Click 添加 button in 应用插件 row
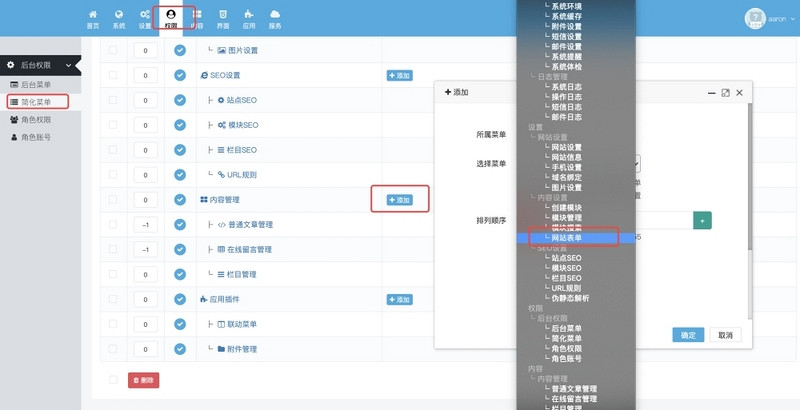 click(x=399, y=299)
